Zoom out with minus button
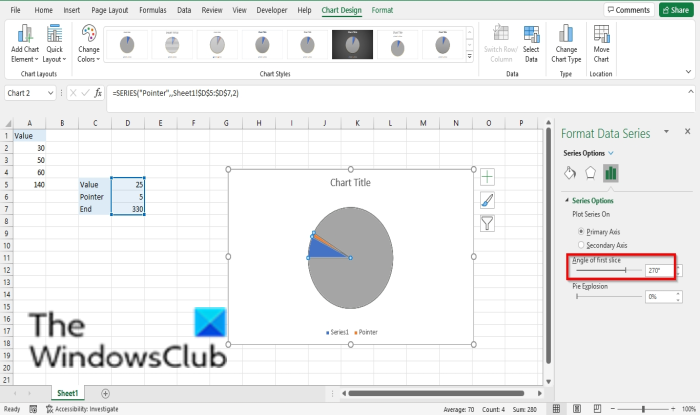Image resolution: width=700 pixels, height=415 pixels. tap(612, 408)
